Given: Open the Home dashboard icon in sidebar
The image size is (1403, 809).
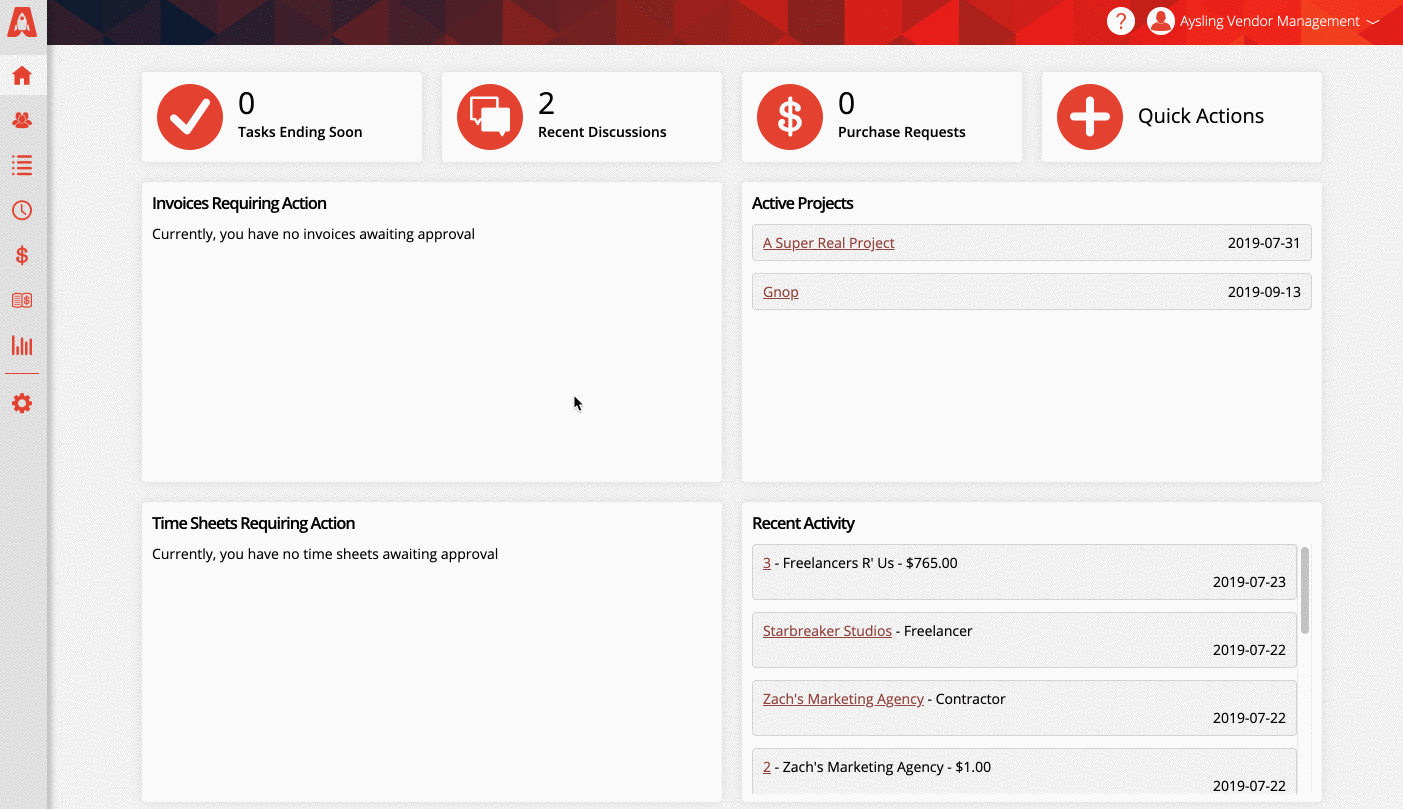Looking at the screenshot, I should point(22,76).
